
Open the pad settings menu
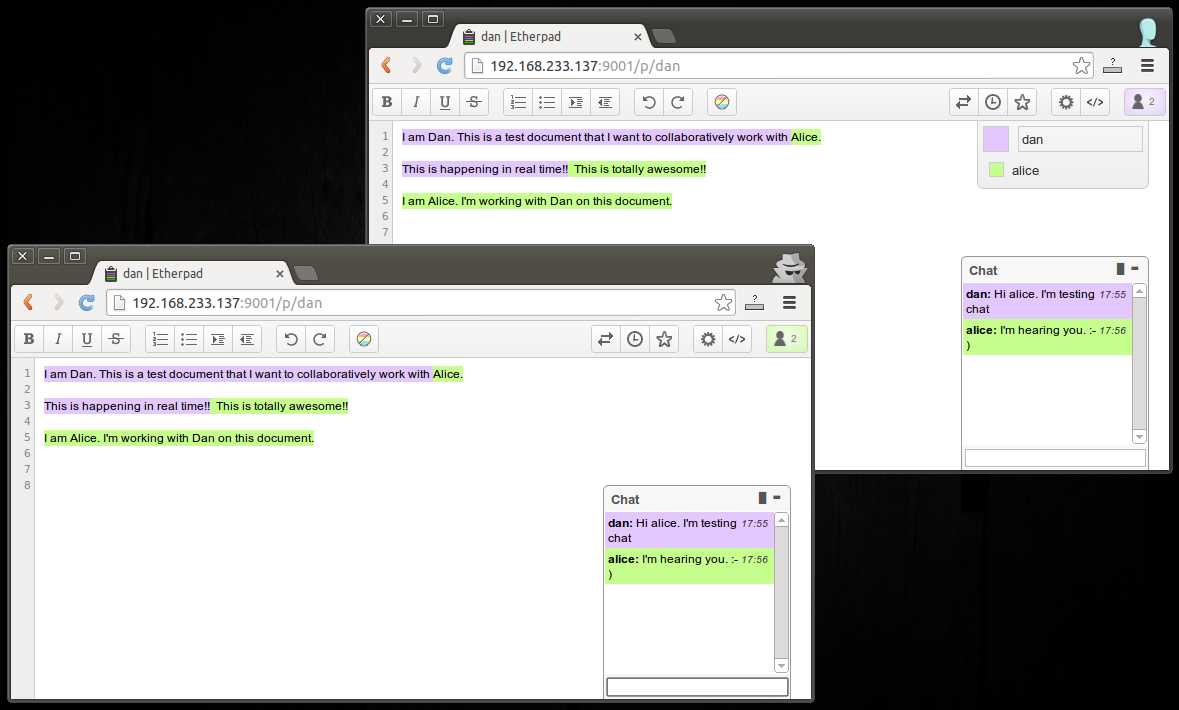coord(708,338)
